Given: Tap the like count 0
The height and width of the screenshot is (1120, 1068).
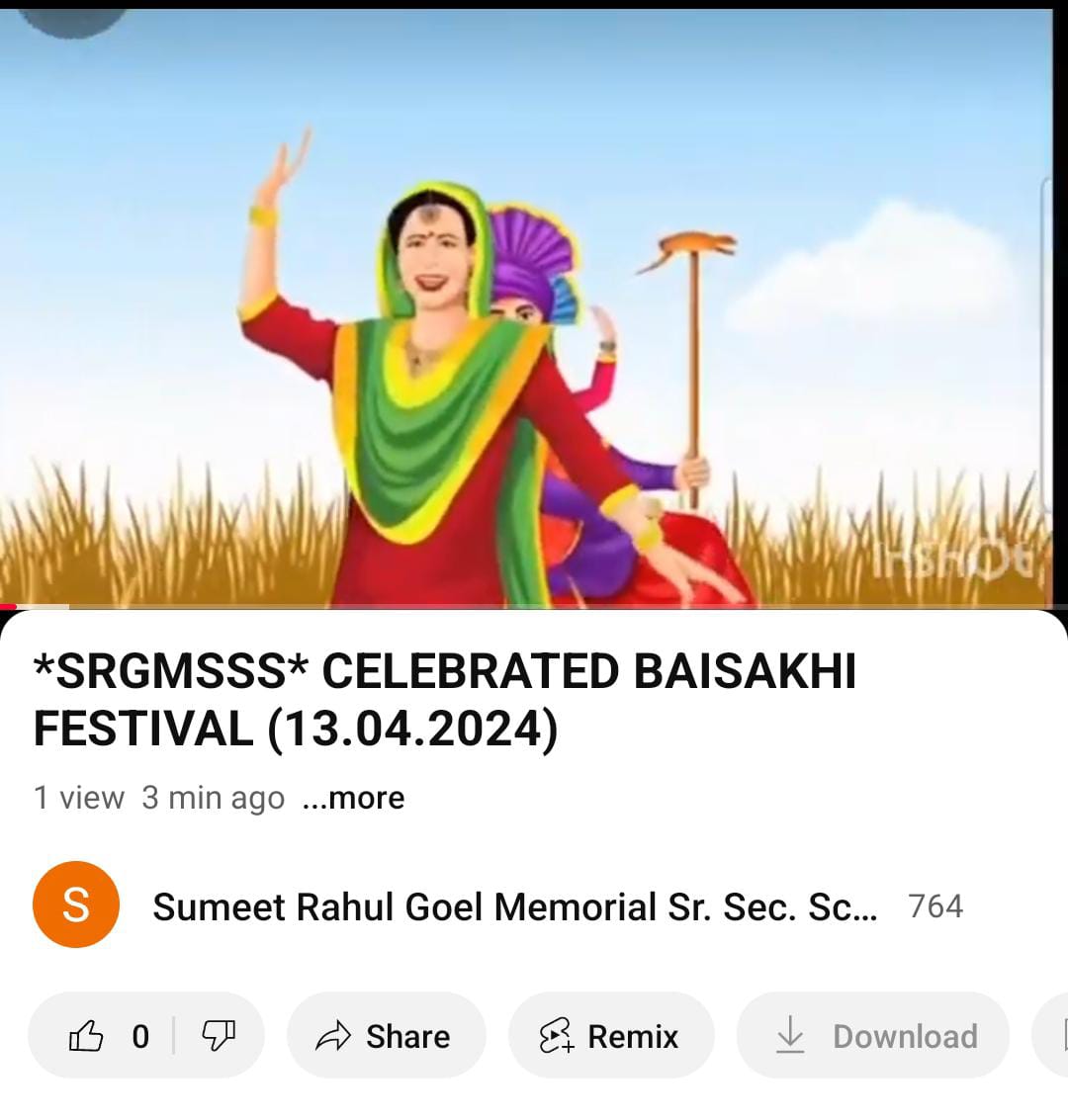Looking at the screenshot, I should click(x=140, y=1036).
